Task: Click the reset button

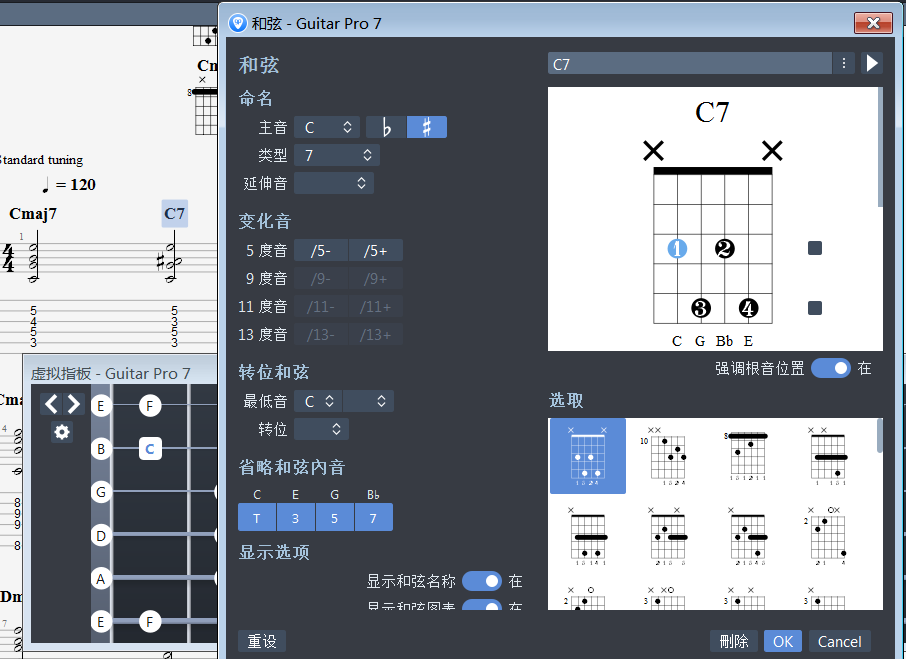Action: pyautogui.click(x=262, y=641)
